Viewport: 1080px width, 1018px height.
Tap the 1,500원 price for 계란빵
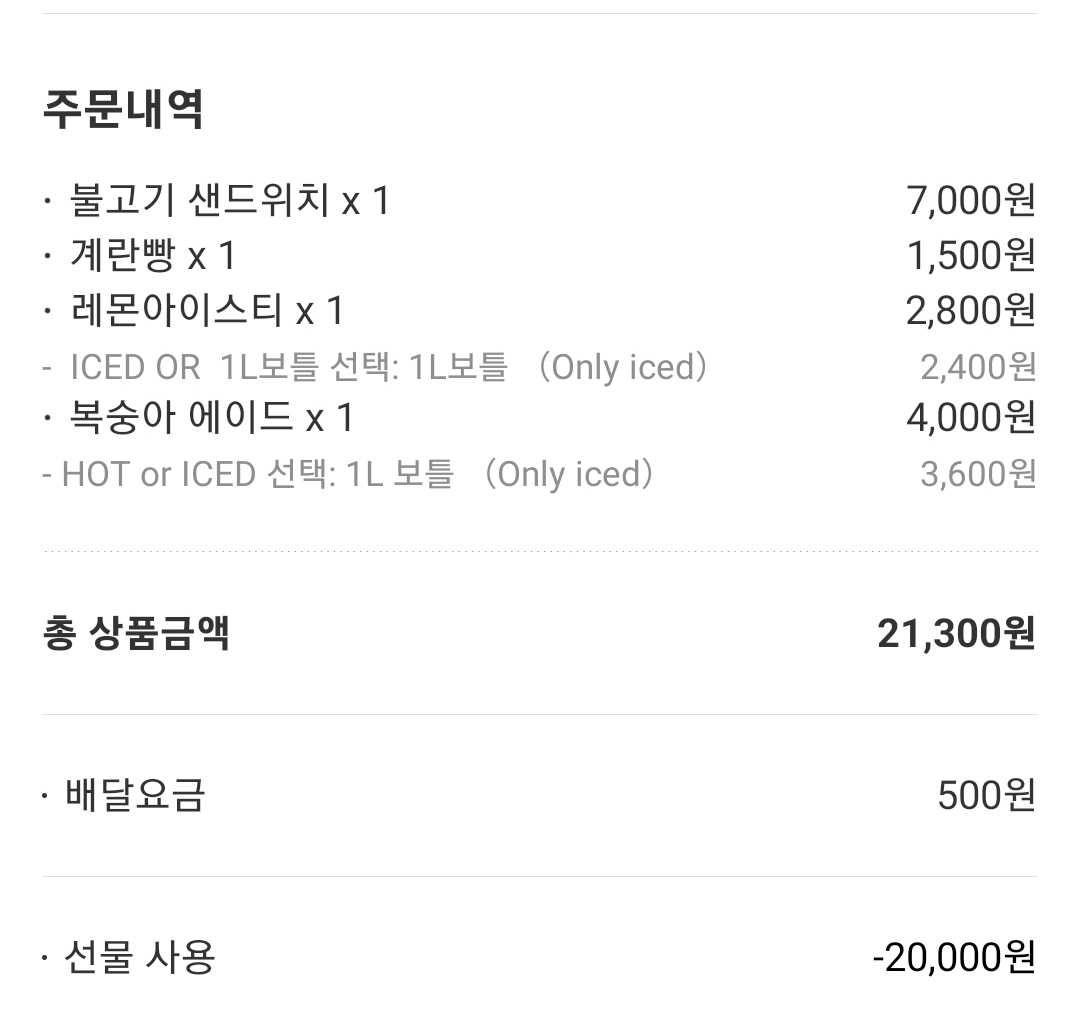971,256
